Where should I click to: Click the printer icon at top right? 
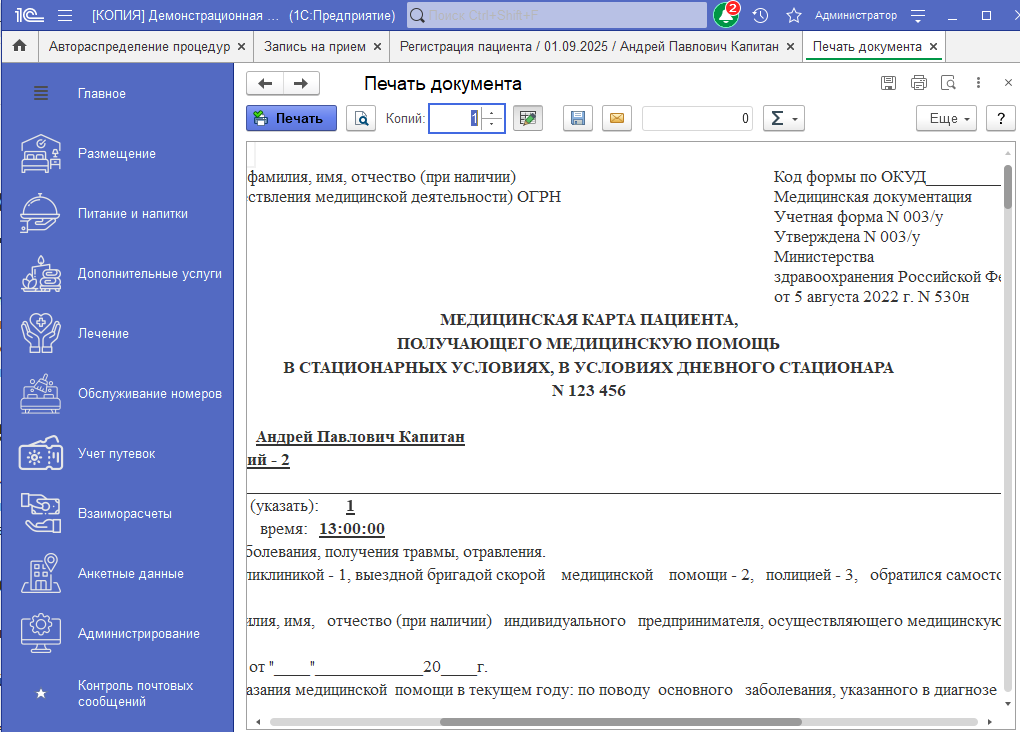point(918,83)
